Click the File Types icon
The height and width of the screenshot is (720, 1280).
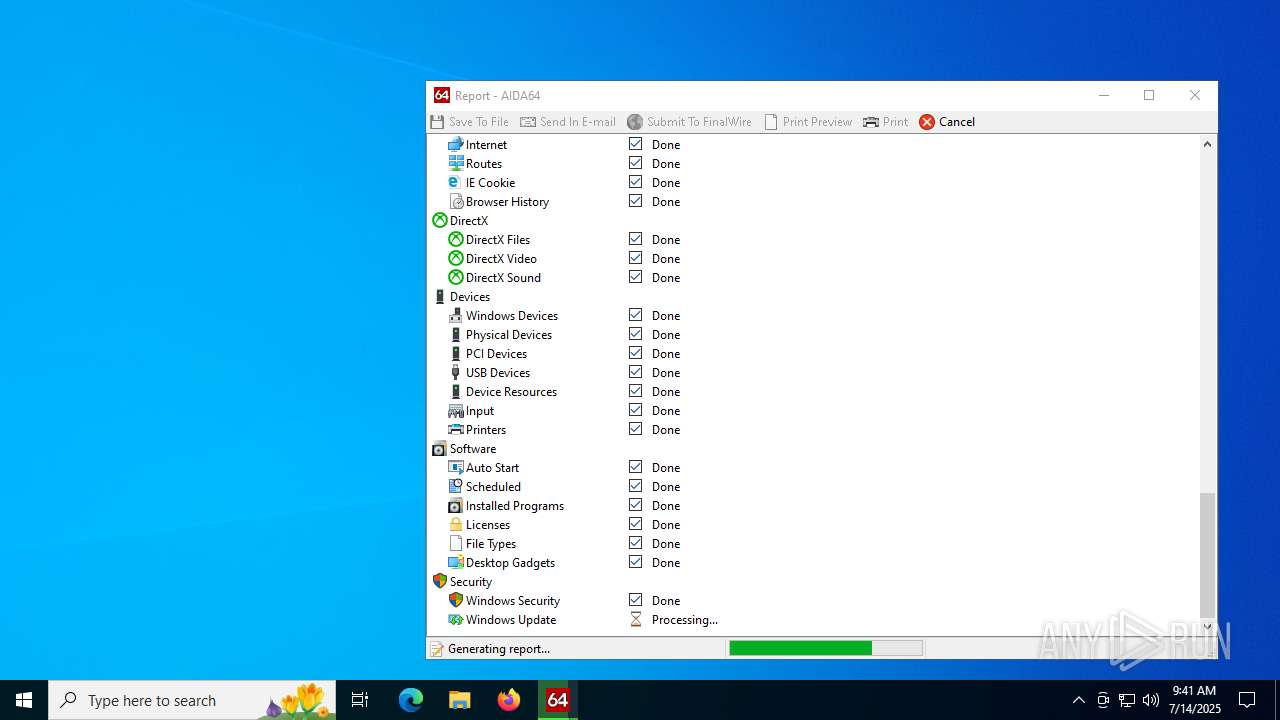tap(456, 543)
